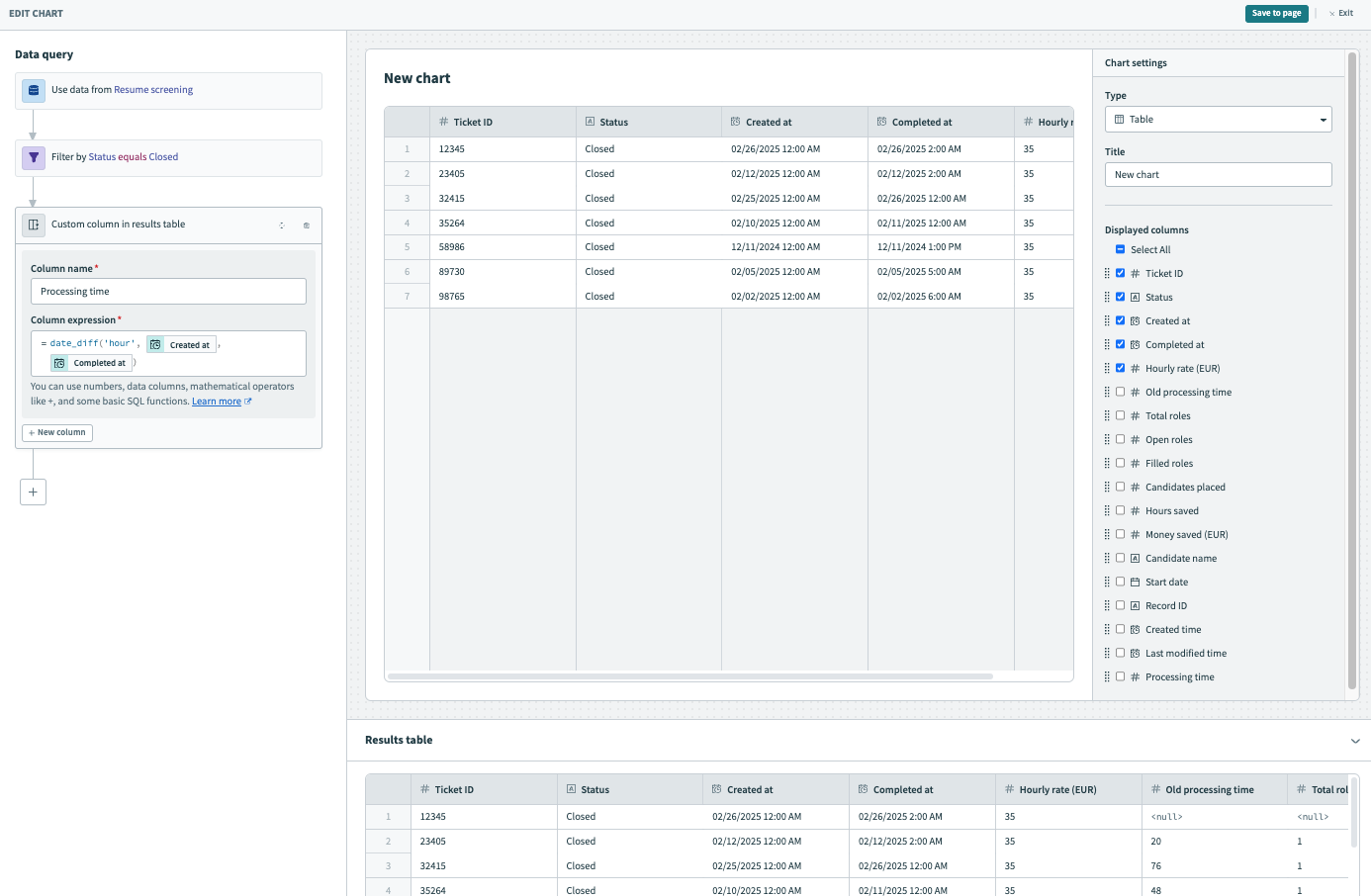Screen dimensions: 1371x896
Task: Delete the custom column step via trash icon
Action: (307, 225)
